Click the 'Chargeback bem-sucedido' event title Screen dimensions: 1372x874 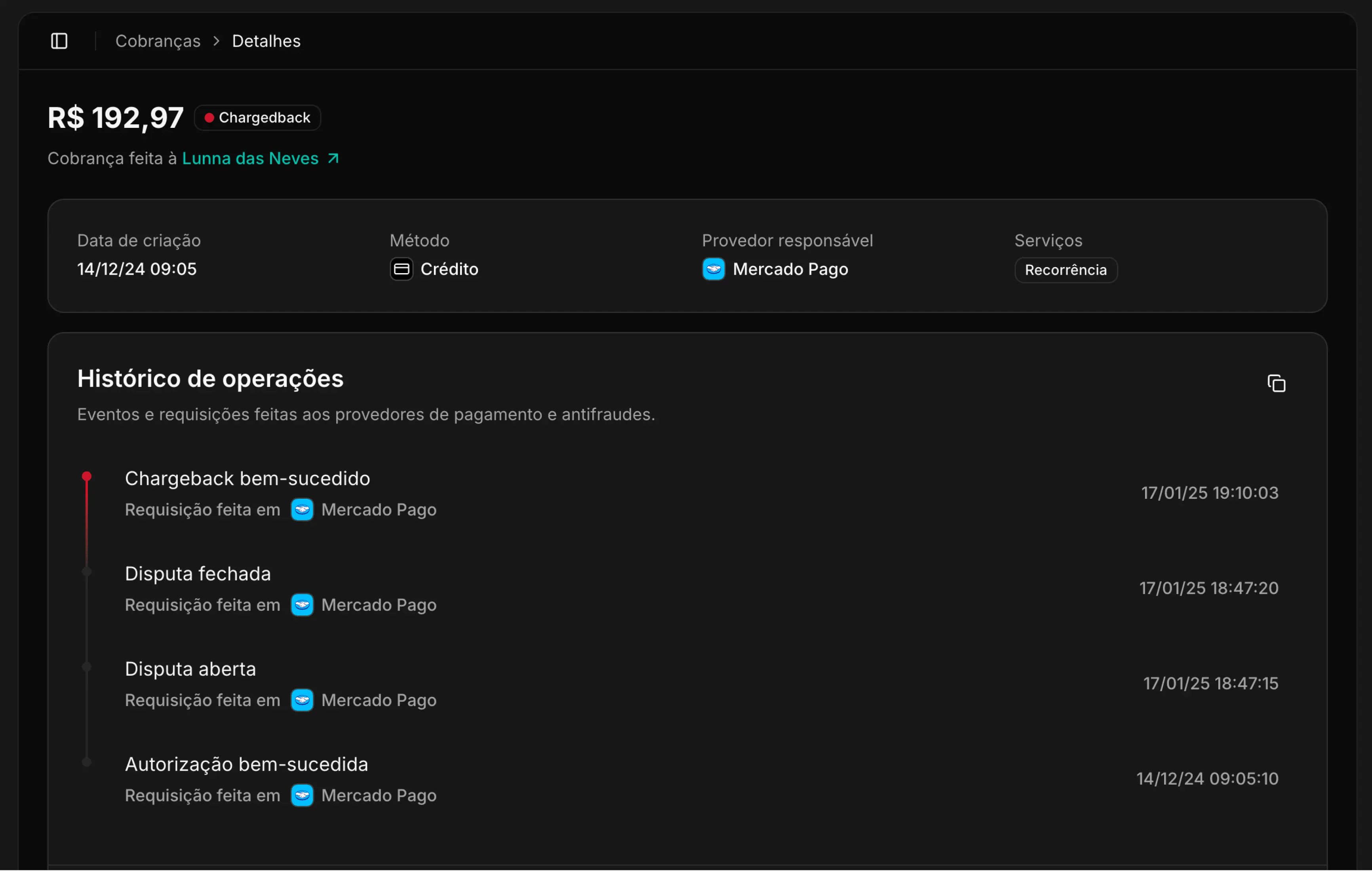click(247, 479)
